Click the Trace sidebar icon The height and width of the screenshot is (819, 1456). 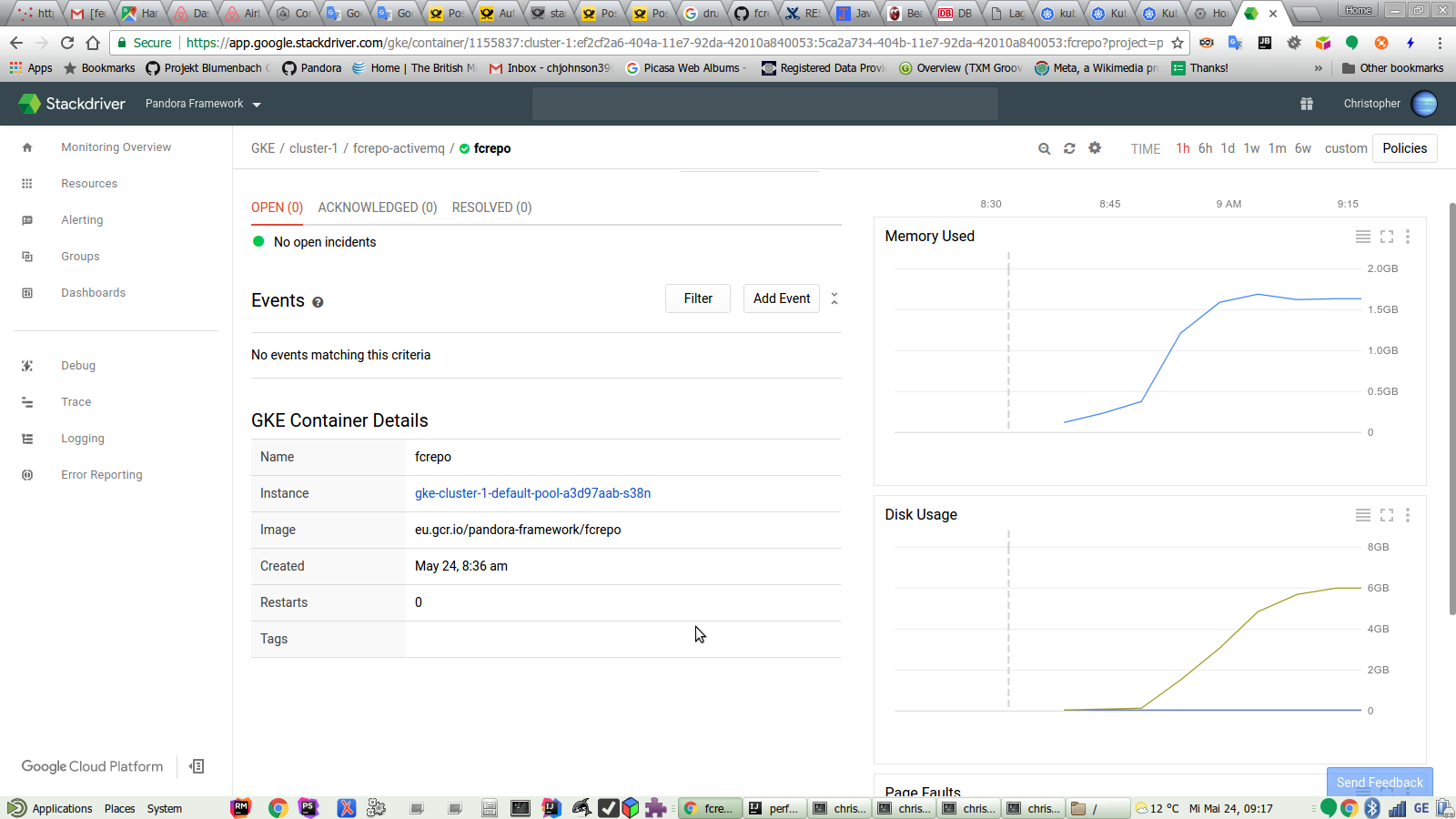[x=27, y=402]
